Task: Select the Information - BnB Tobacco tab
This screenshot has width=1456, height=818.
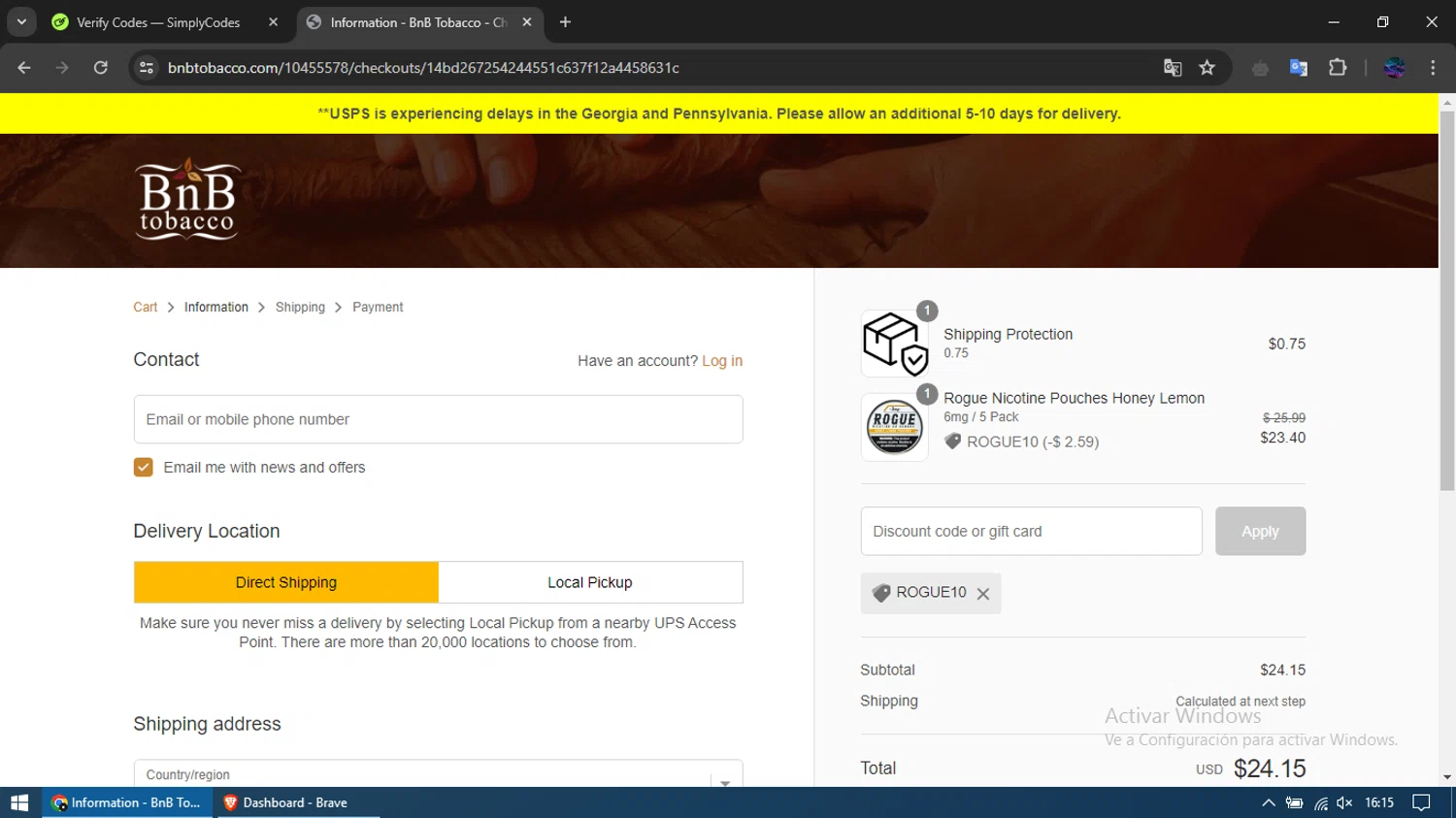Action: (x=418, y=22)
